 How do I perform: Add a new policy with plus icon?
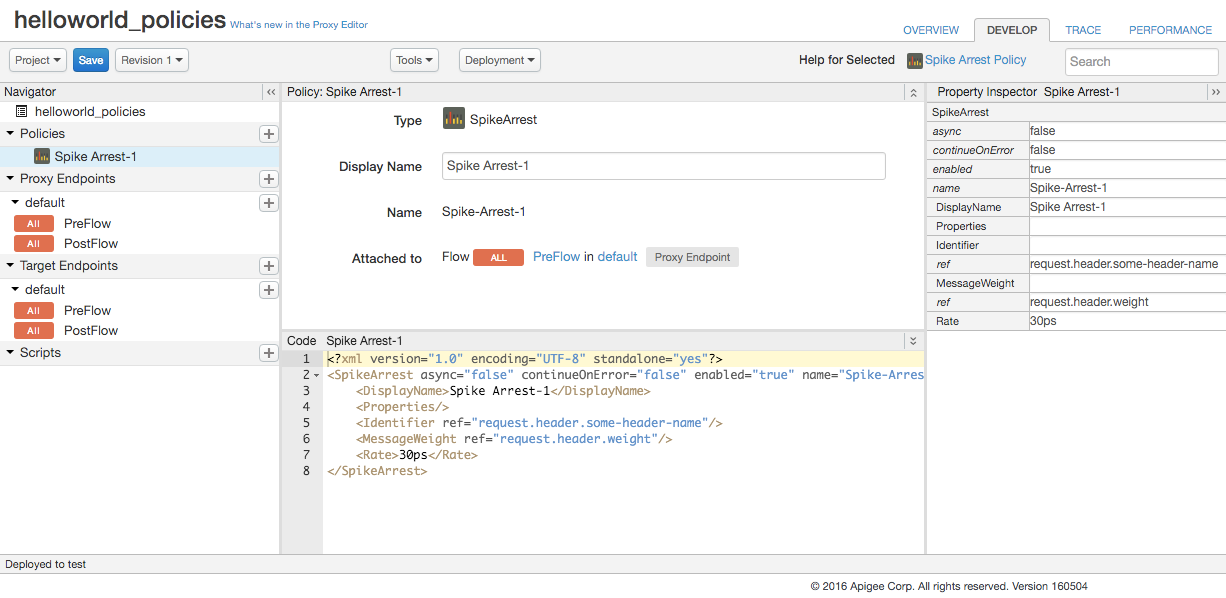268,134
